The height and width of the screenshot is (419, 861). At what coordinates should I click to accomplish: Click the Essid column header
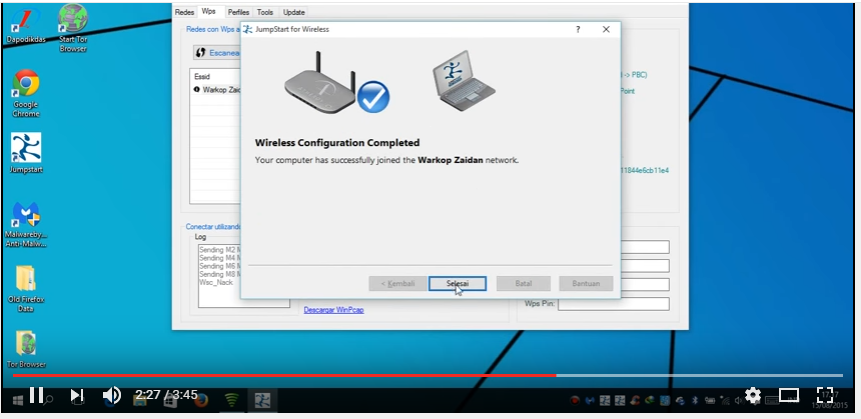[202, 77]
